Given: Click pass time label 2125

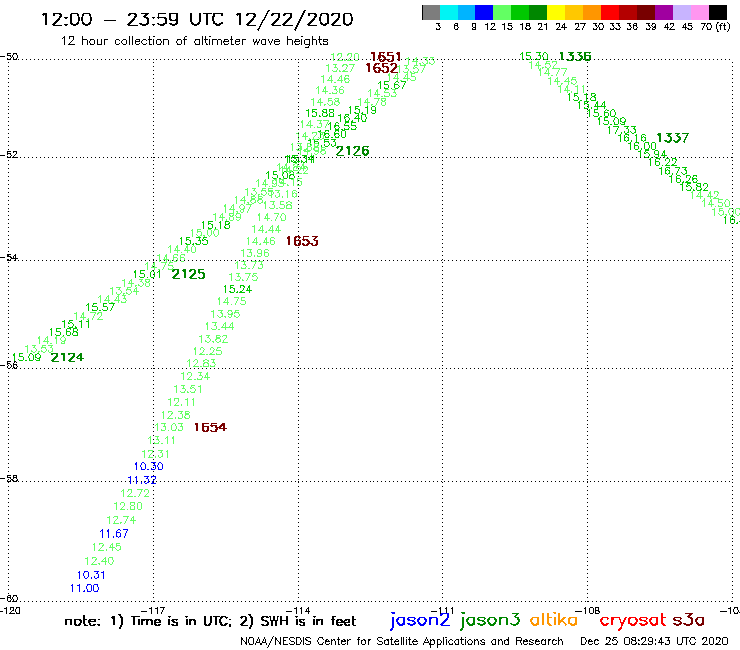Looking at the screenshot, I should coord(188,274).
